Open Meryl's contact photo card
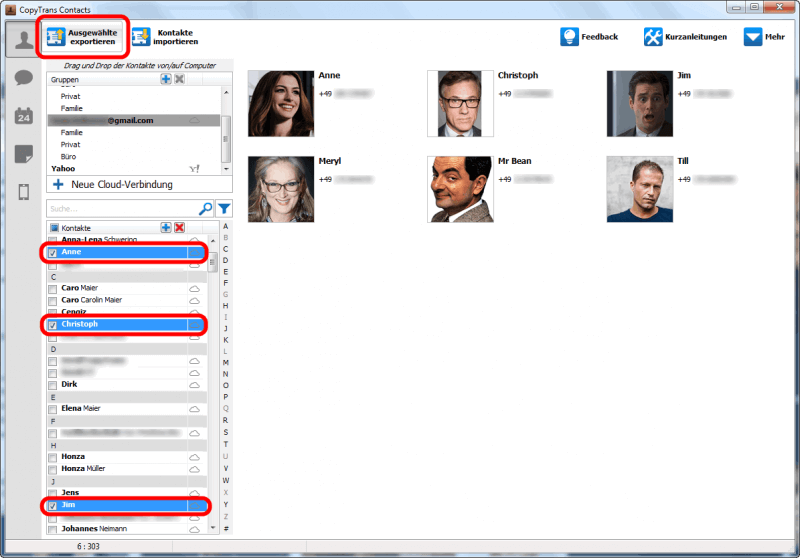The width and height of the screenshot is (800, 558). pyautogui.click(x=281, y=189)
